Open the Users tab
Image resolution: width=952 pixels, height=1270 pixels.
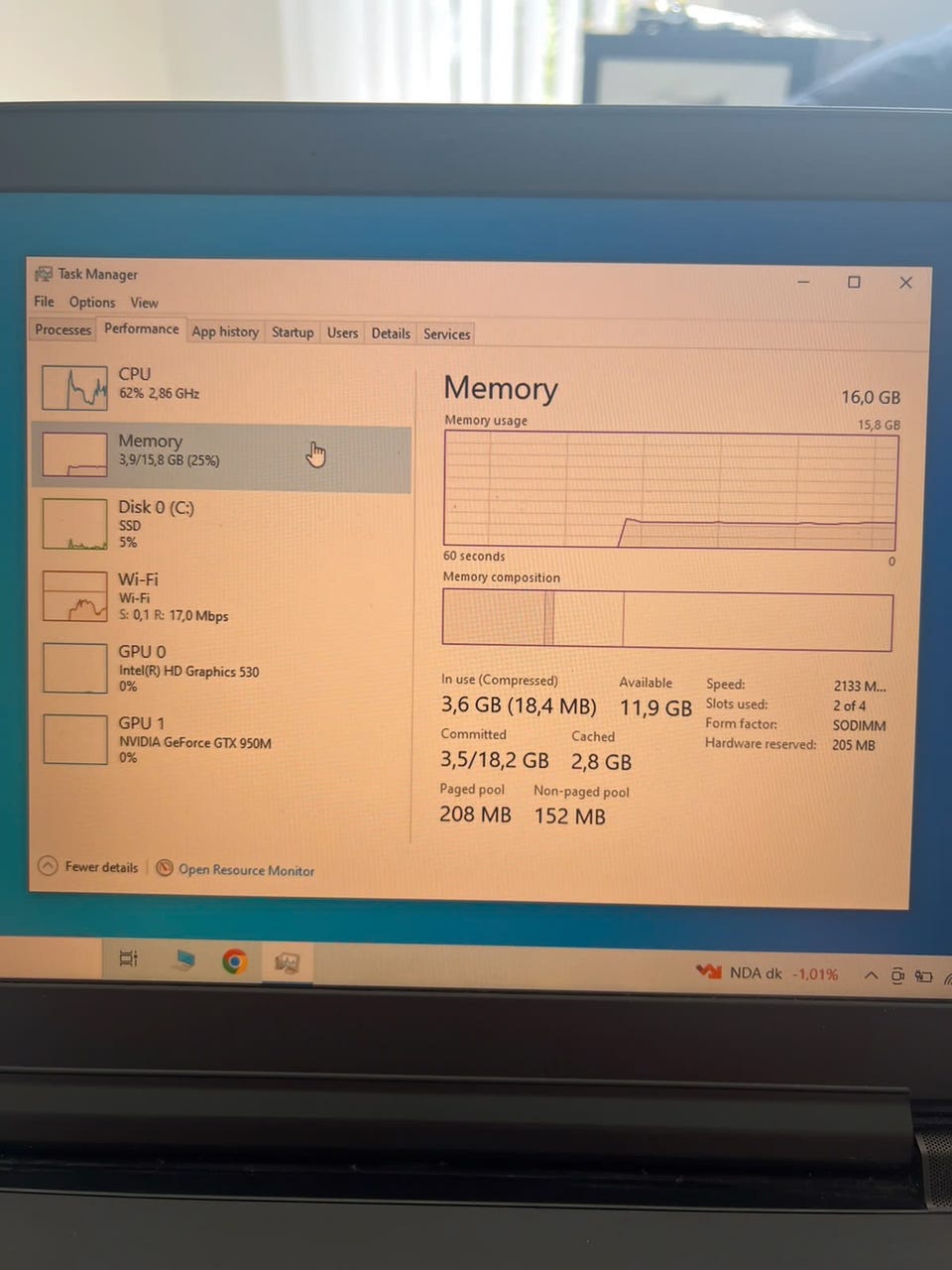point(342,332)
